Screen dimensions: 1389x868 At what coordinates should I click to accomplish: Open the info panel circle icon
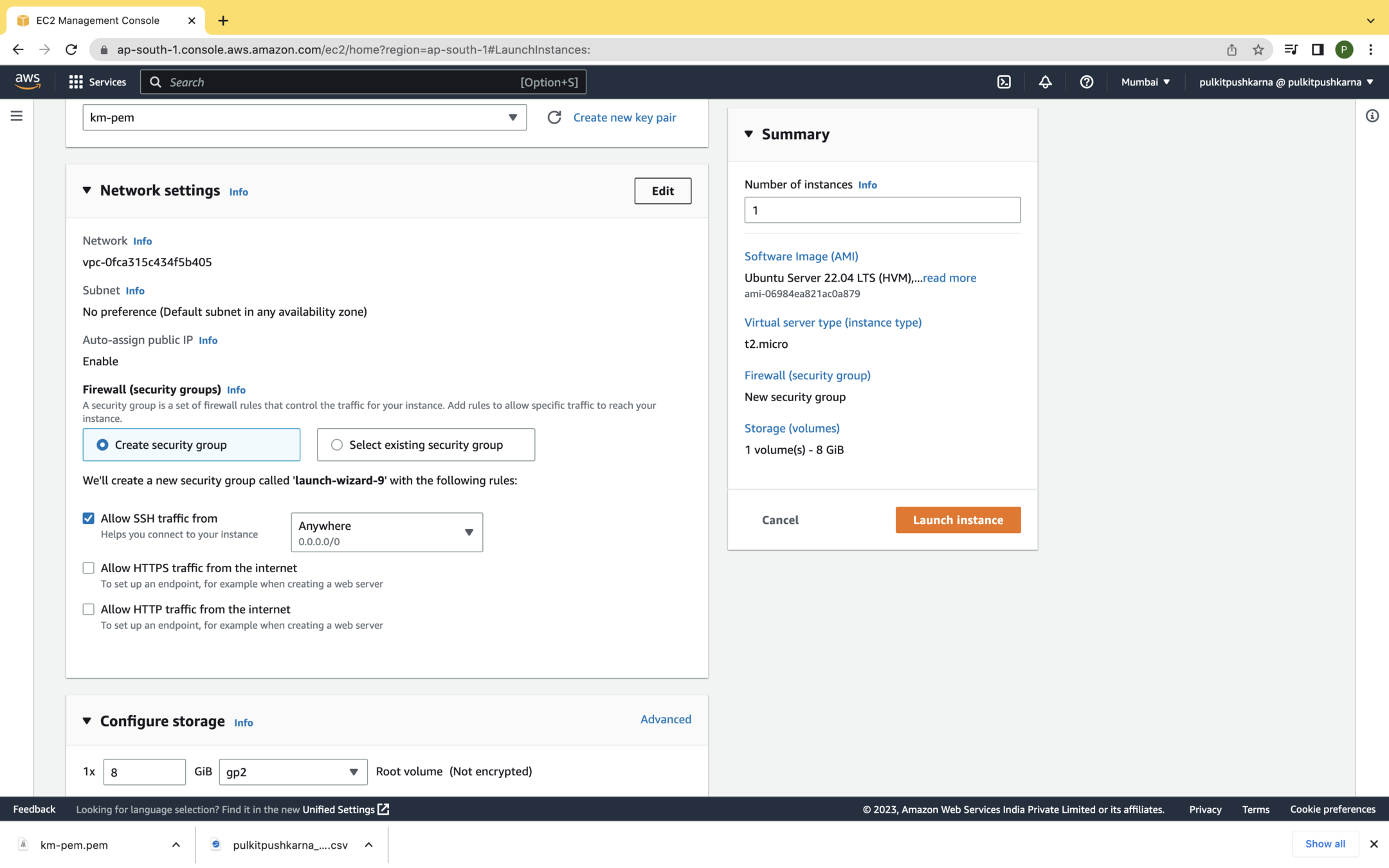pos(1372,116)
